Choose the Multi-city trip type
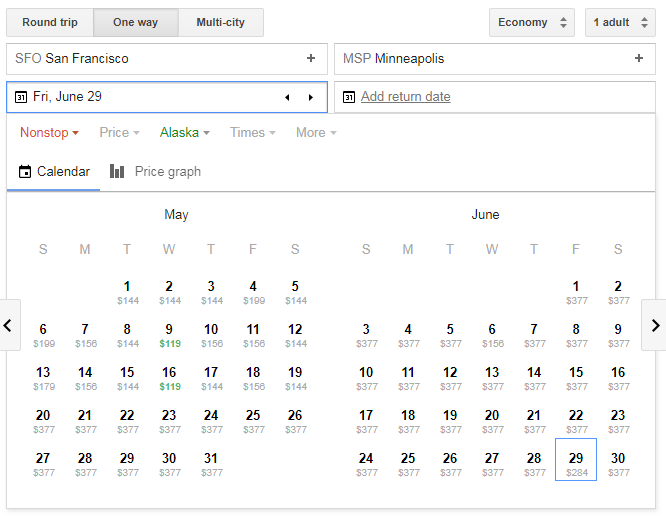The image size is (666, 516). [x=220, y=22]
